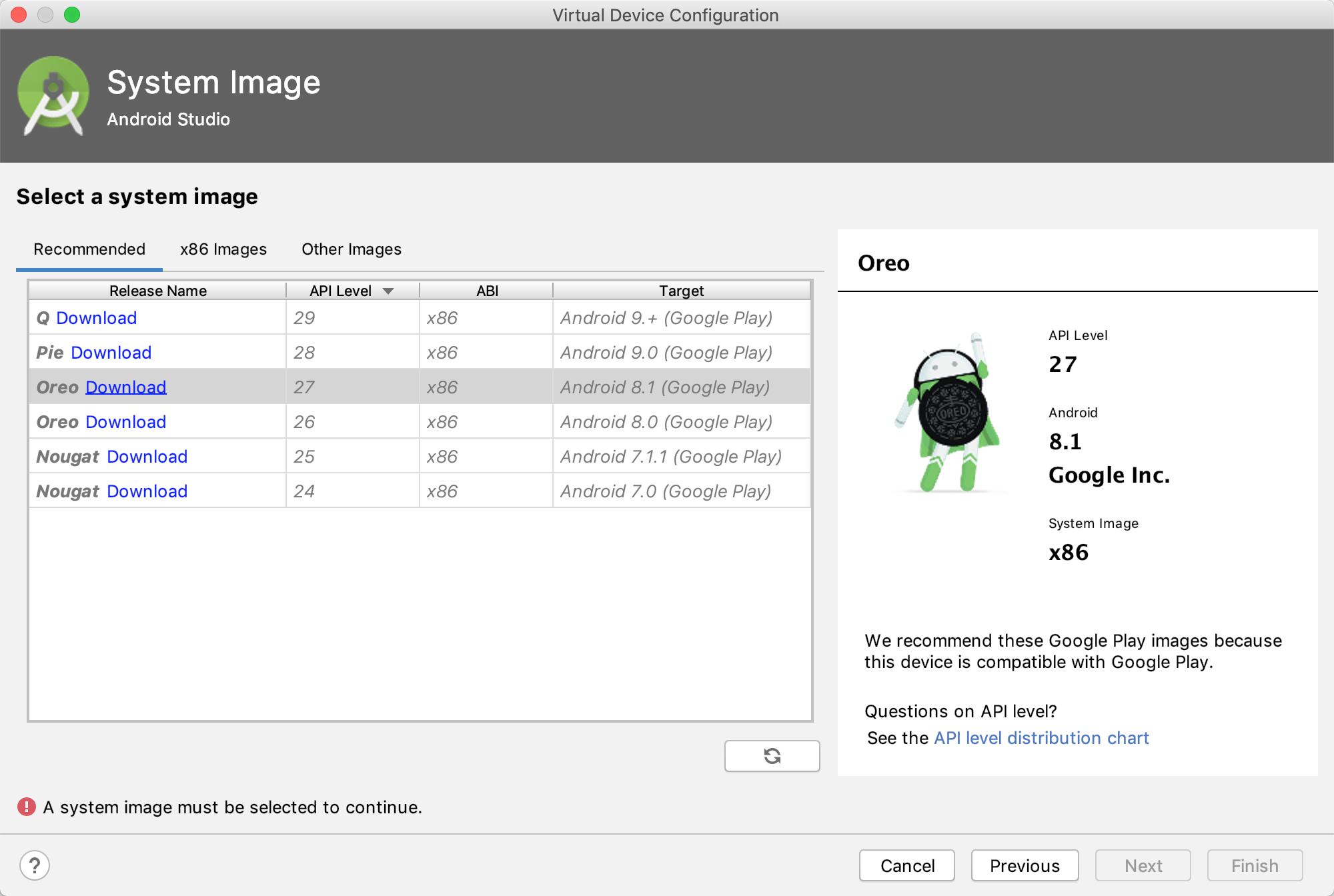The width and height of the screenshot is (1334, 896).
Task: Download the Oreo API 26 image
Action: pyautogui.click(x=125, y=422)
